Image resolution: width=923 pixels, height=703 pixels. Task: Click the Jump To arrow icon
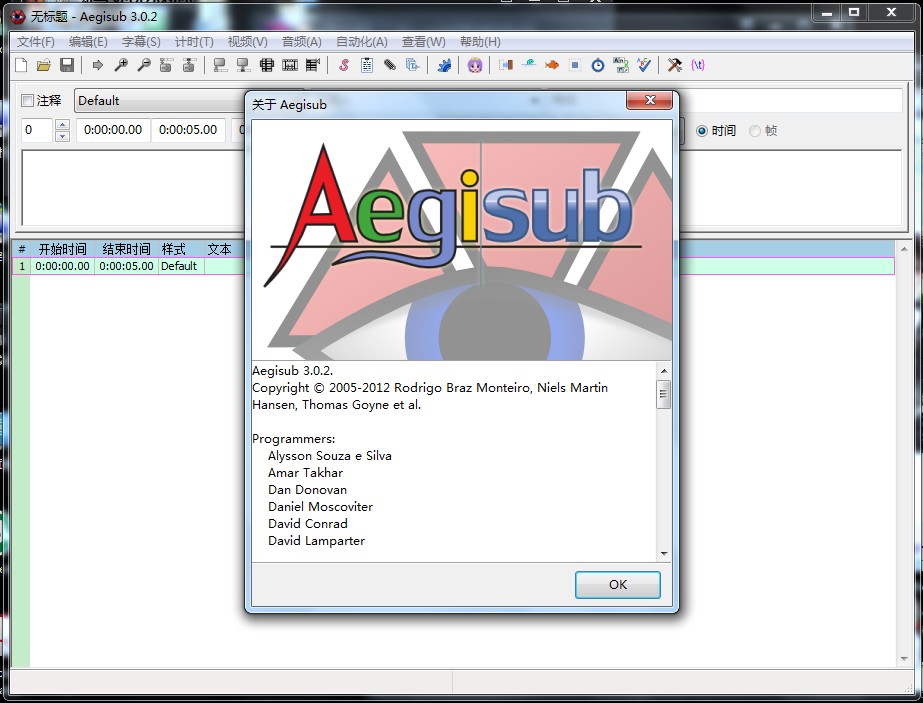98,65
